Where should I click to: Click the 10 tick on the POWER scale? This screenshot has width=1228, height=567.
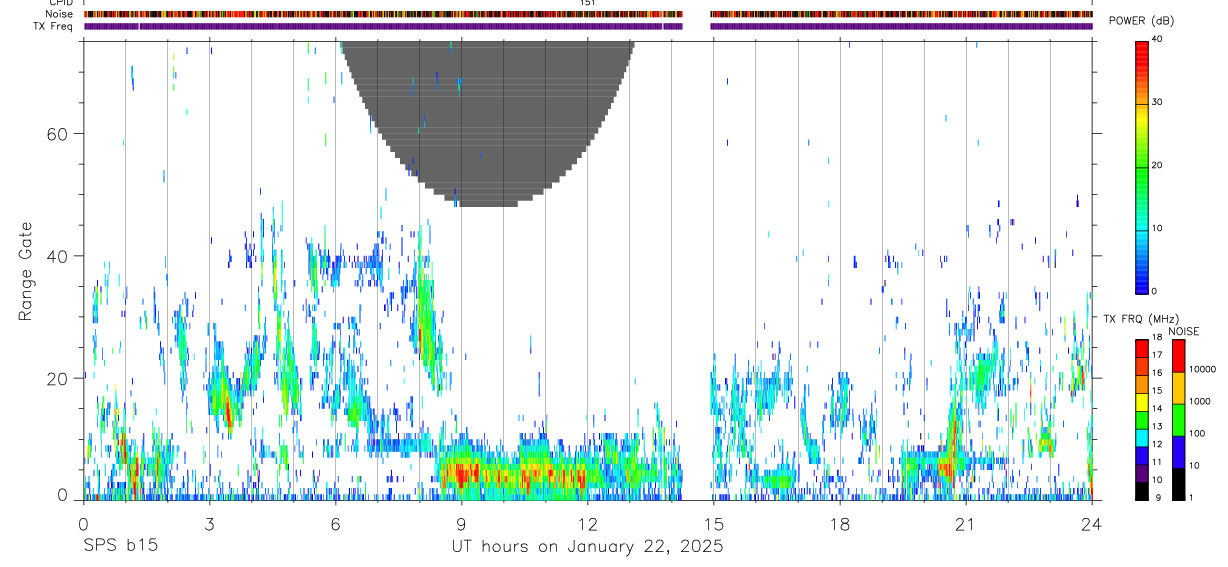click(x=1158, y=228)
